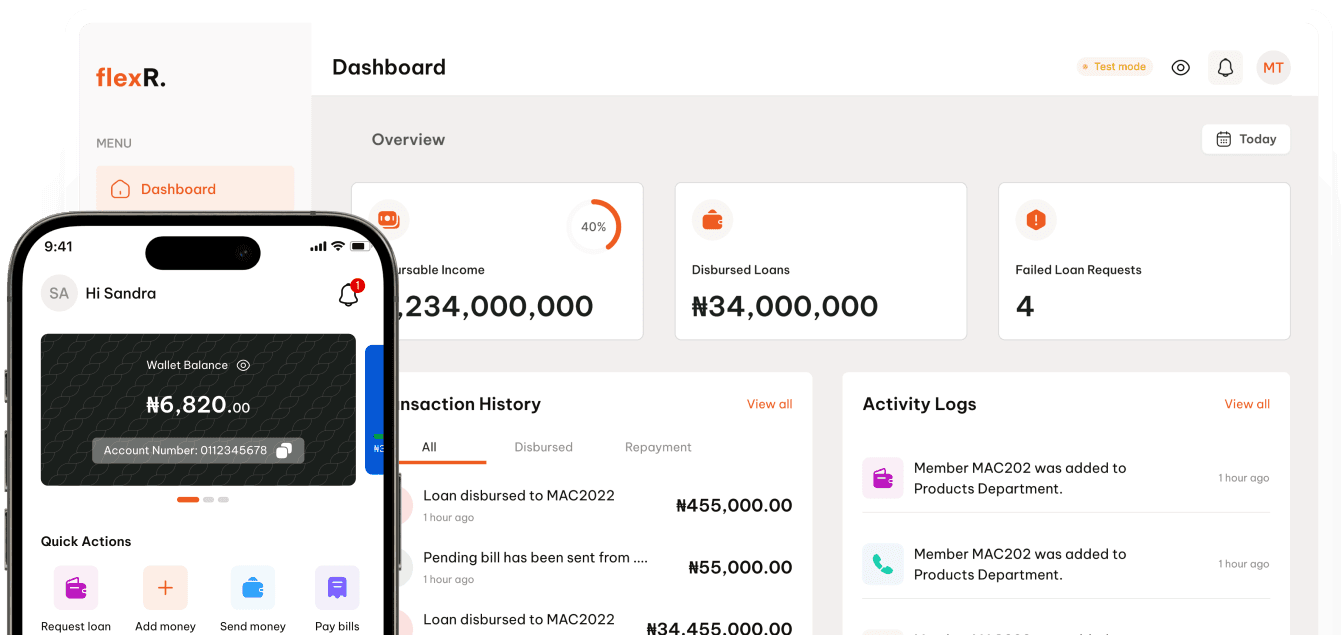Screen dimensions: 1341x635
Task: Open the Today date filter dropdown
Action: tap(1246, 139)
